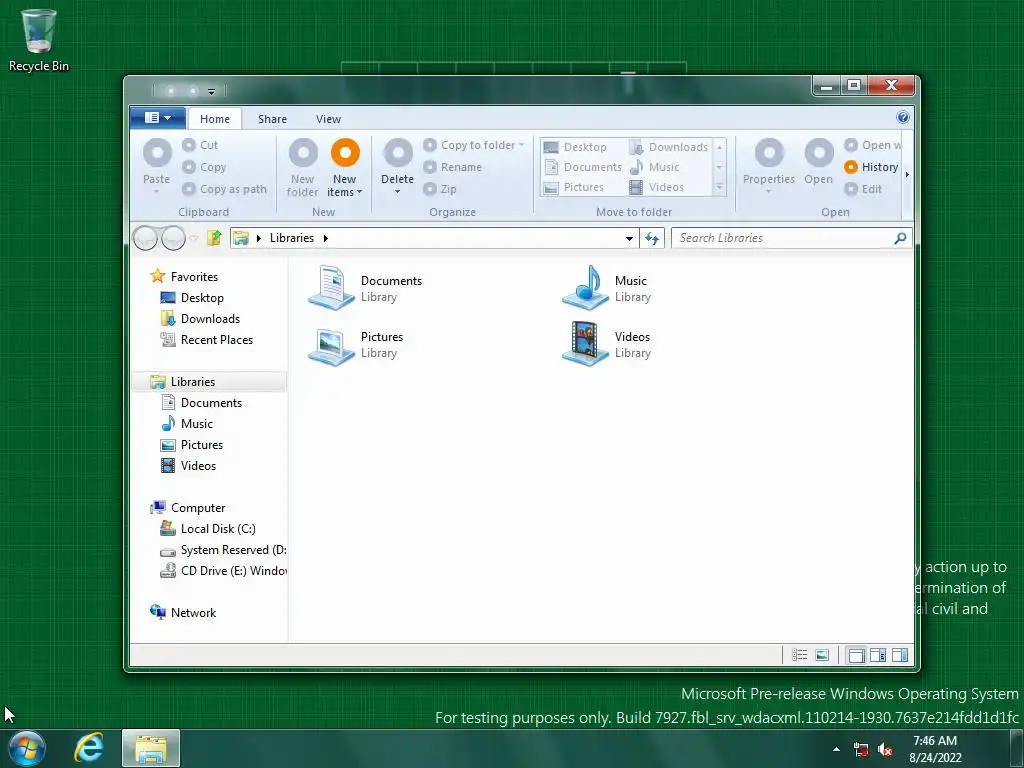Launch Internet Explorer from taskbar
This screenshot has height=768, width=1024.
point(89,748)
